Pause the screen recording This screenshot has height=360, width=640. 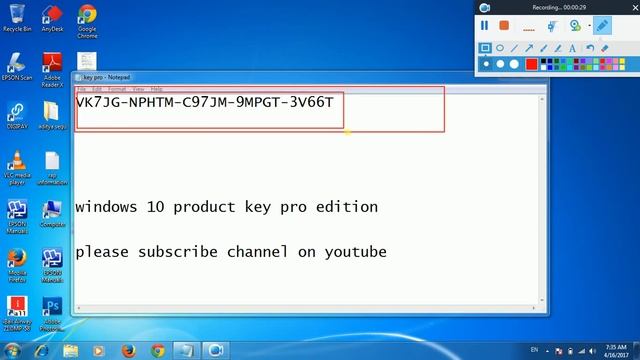pyautogui.click(x=484, y=26)
